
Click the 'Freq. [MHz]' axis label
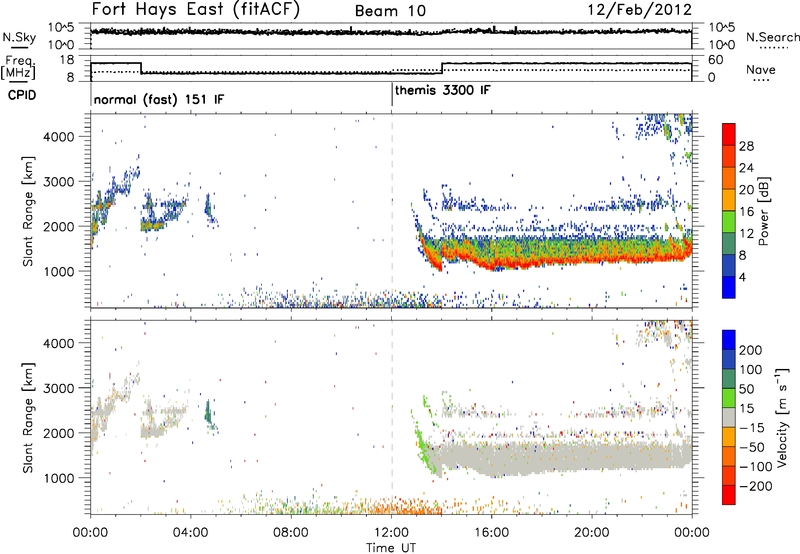pyautogui.click(x=18, y=67)
